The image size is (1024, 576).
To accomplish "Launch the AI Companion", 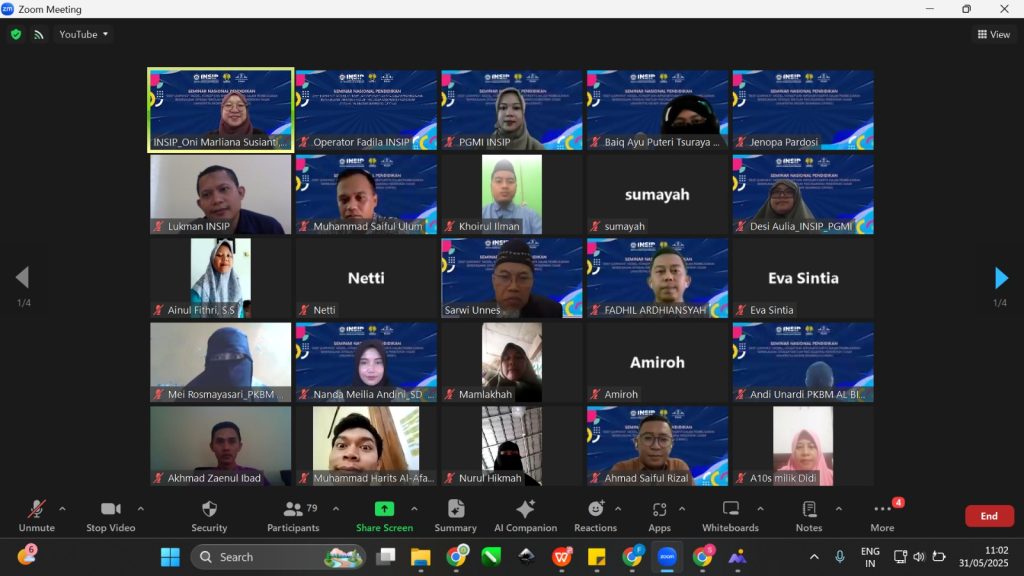I will (525, 515).
